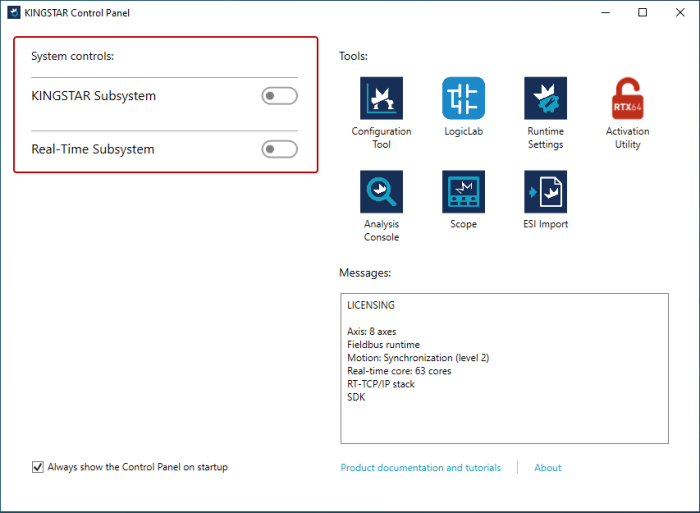Viewport: 700px width, 513px height.
Task: Click the 'Real-Time Subsystem' label
Action: tap(93, 149)
